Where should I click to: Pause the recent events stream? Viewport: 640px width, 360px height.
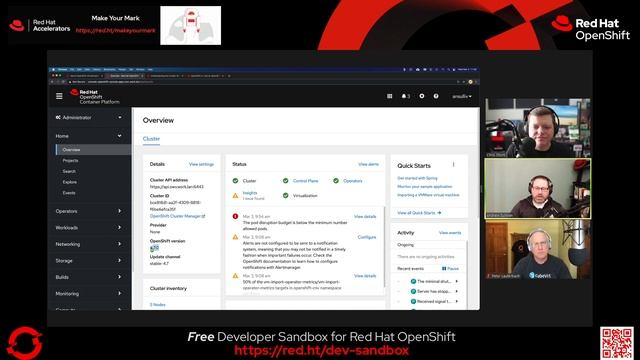tap(450, 269)
